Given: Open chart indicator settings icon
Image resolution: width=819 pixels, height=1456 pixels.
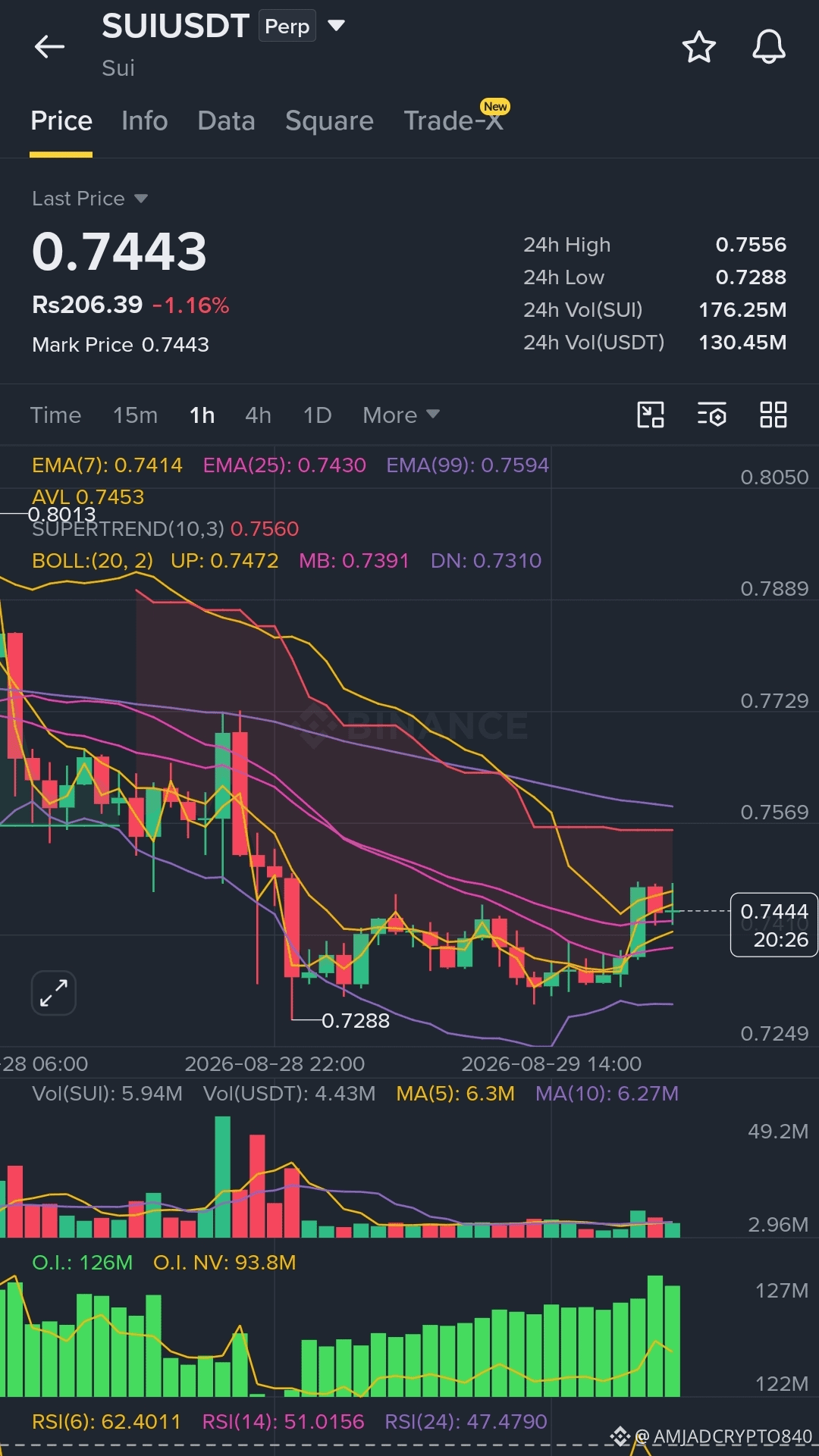Looking at the screenshot, I should [x=711, y=415].
